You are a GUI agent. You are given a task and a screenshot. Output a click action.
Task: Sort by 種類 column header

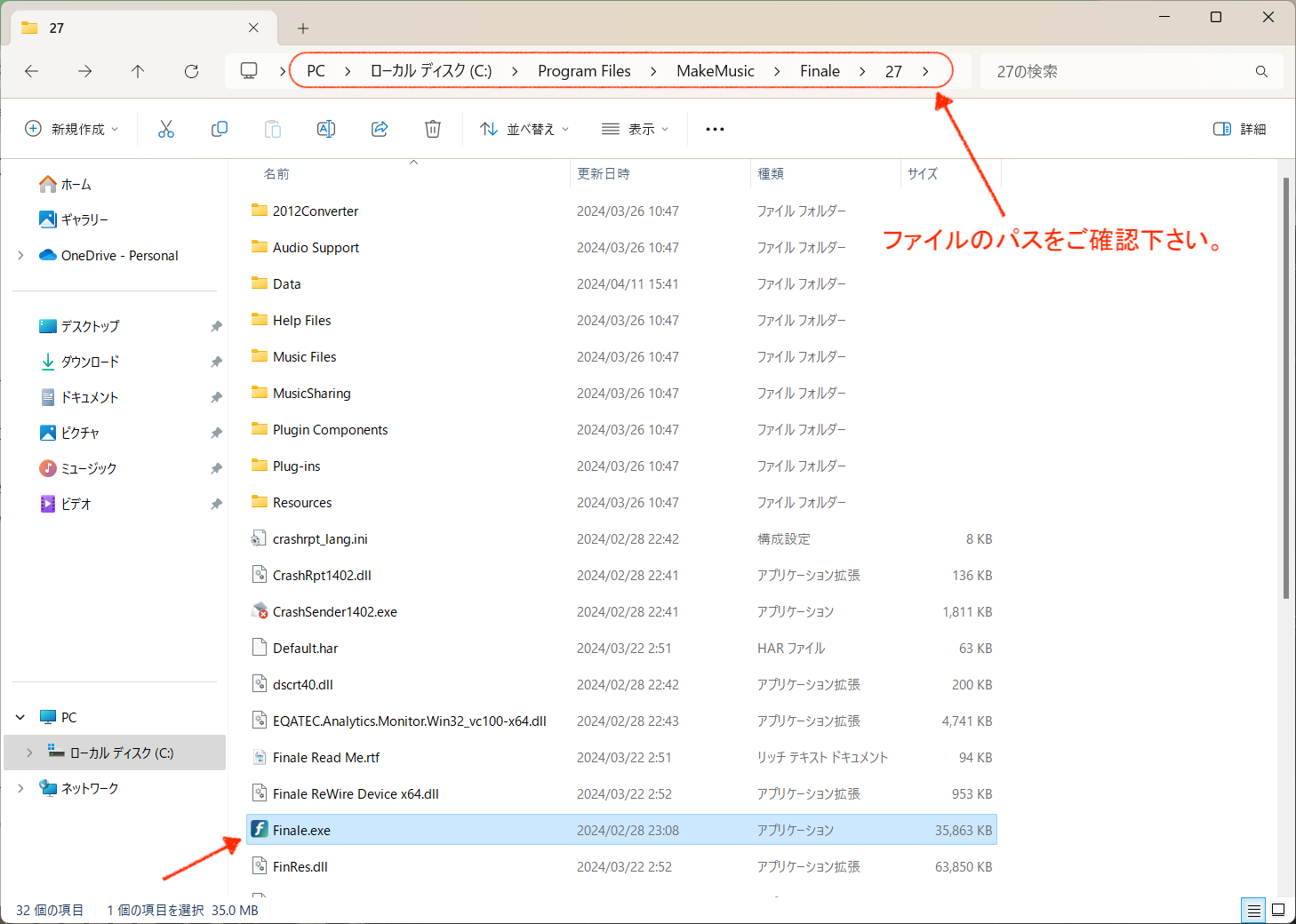[x=771, y=173]
